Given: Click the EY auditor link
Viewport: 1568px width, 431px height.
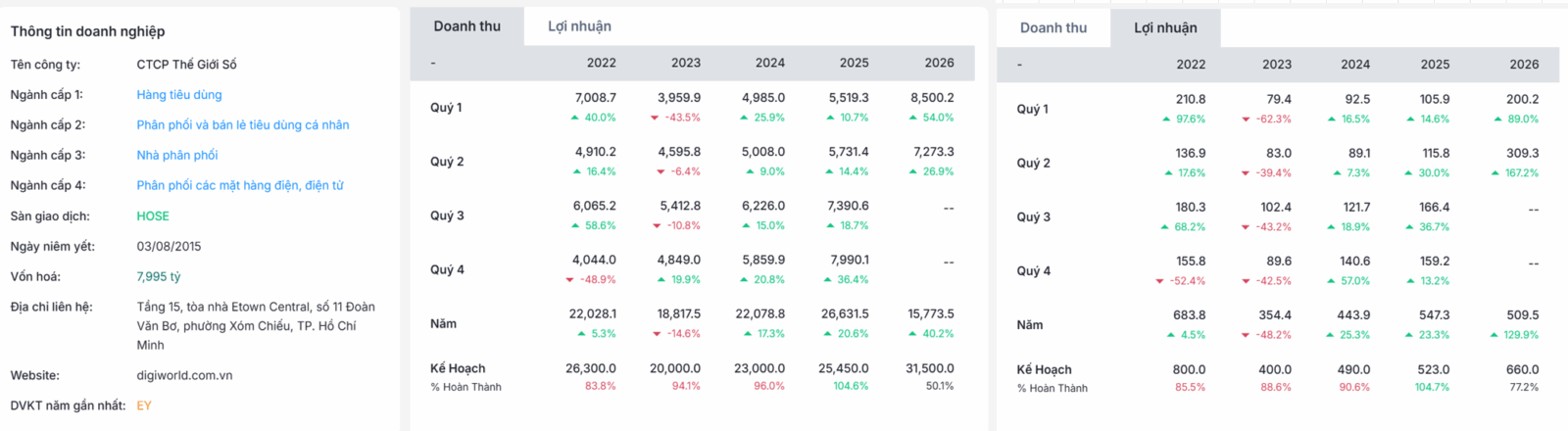Looking at the screenshot, I should [144, 406].
